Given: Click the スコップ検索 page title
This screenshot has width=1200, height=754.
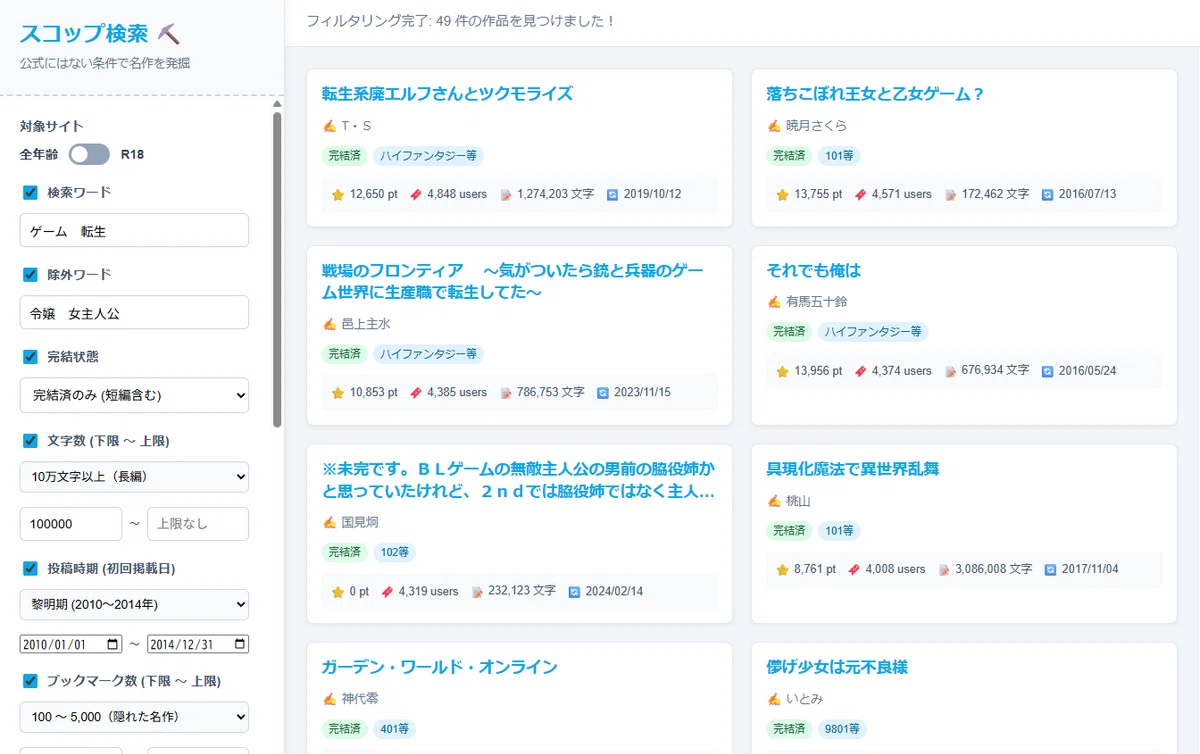Looking at the screenshot, I should coord(85,35).
